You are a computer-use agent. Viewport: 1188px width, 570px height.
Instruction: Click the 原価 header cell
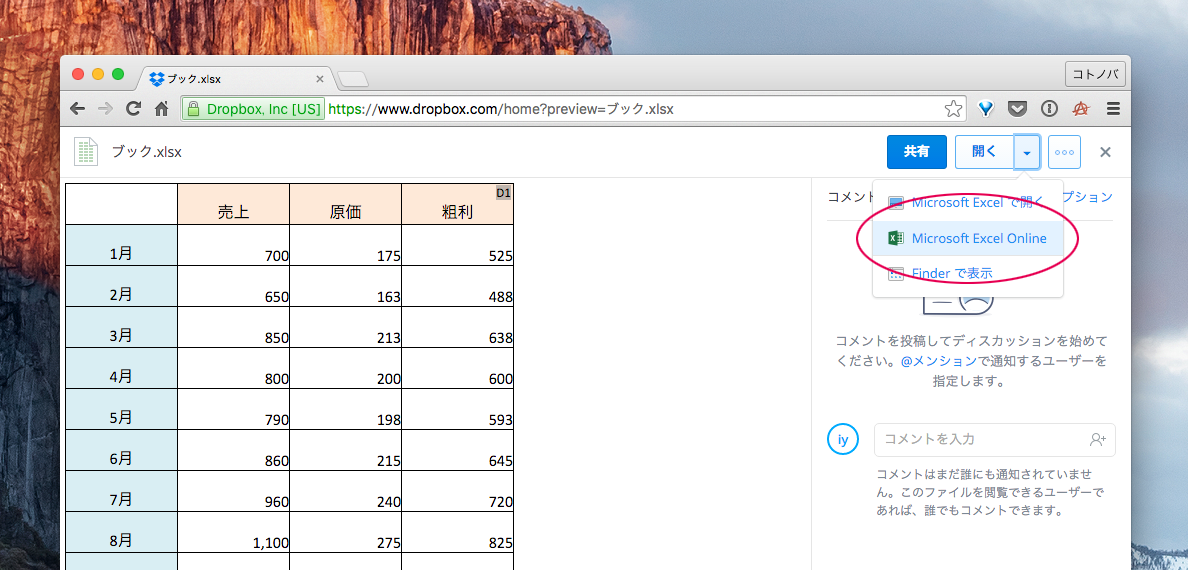click(x=345, y=204)
